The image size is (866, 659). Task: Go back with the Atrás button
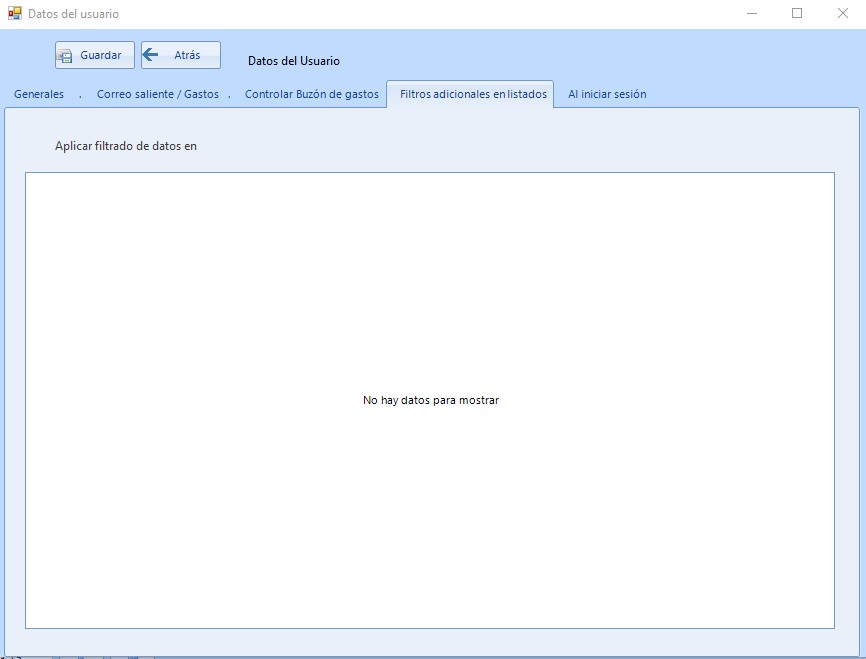(181, 55)
